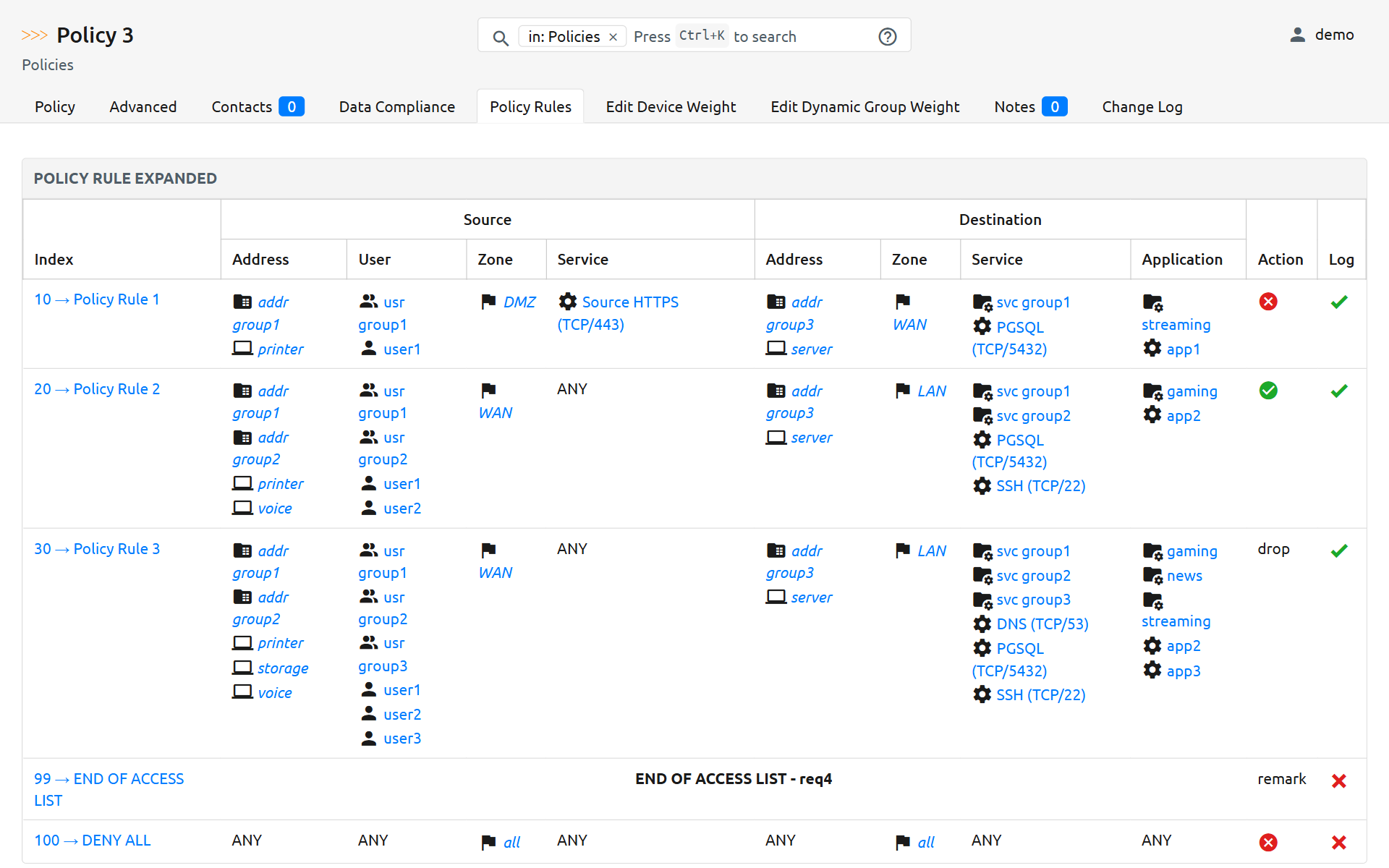Viewport: 1389px width, 868px height.
Task: Open the '10 → Policy Rule 1' link
Action: coord(97,299)
